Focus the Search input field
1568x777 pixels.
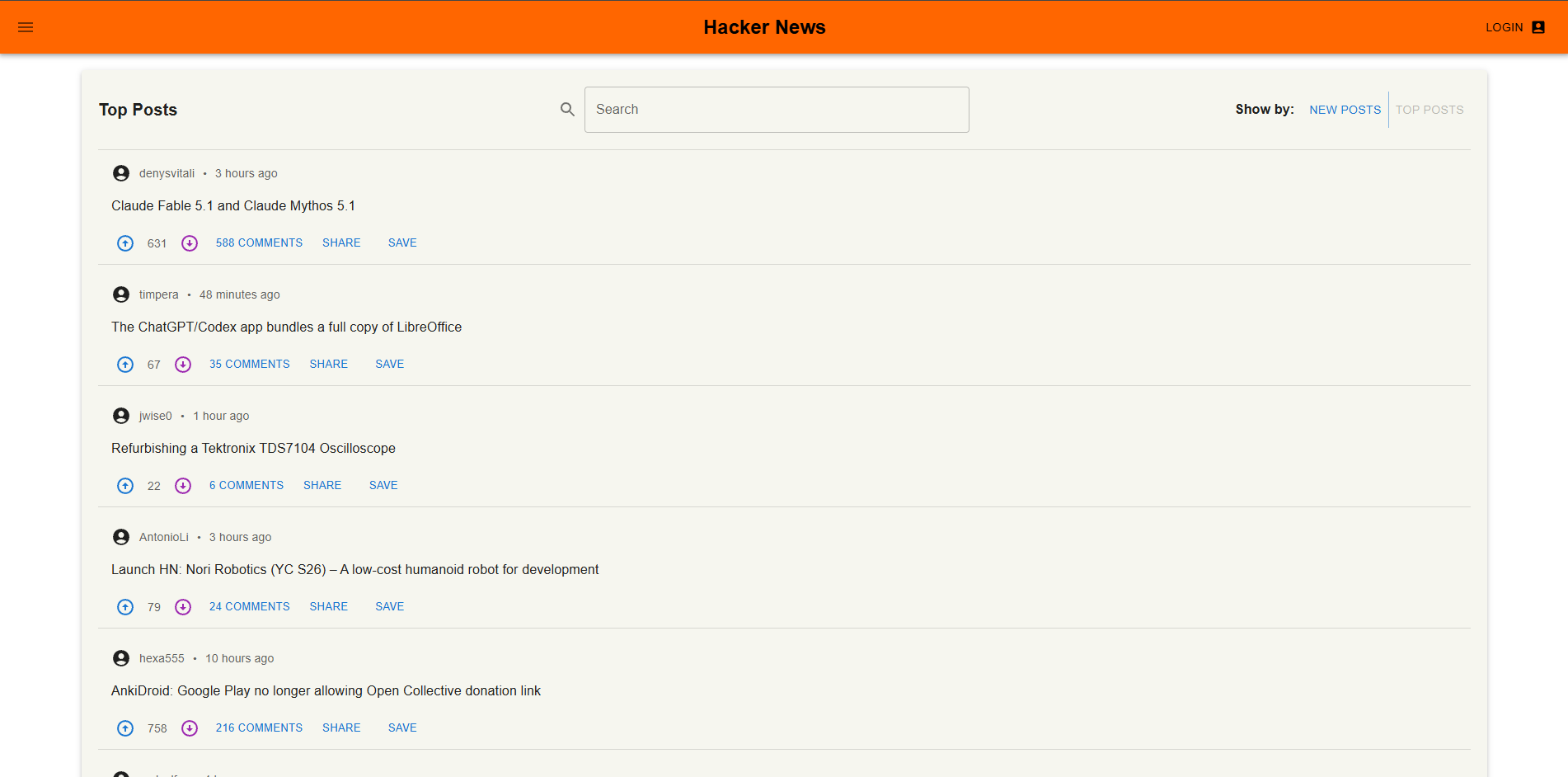[x=777, y=110]
